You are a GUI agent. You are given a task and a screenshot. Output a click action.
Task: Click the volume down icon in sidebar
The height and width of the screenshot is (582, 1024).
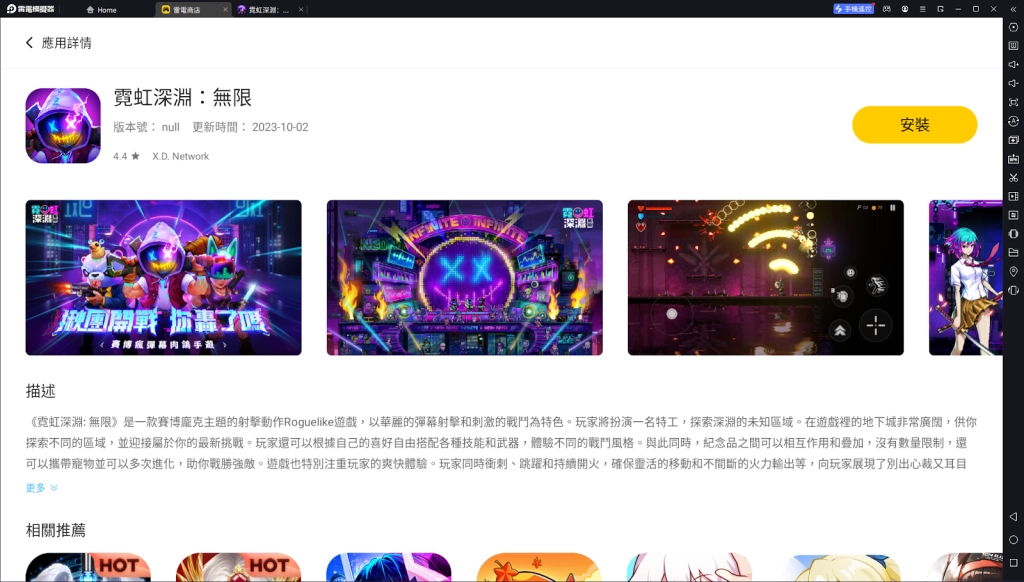coord(1013,83)
